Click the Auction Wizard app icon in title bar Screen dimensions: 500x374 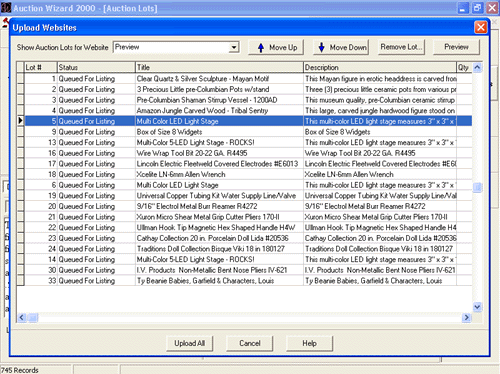[6, 8]
